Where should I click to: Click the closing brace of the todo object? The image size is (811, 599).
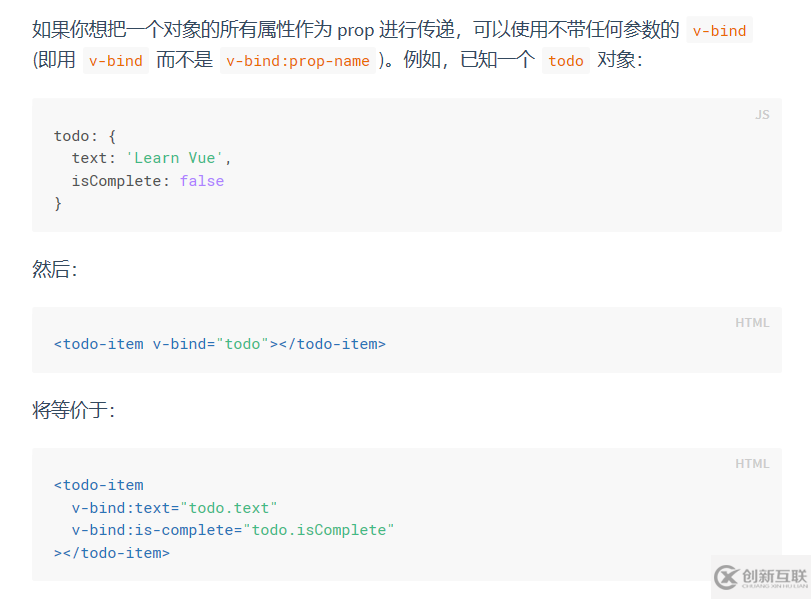click(58, 203)
